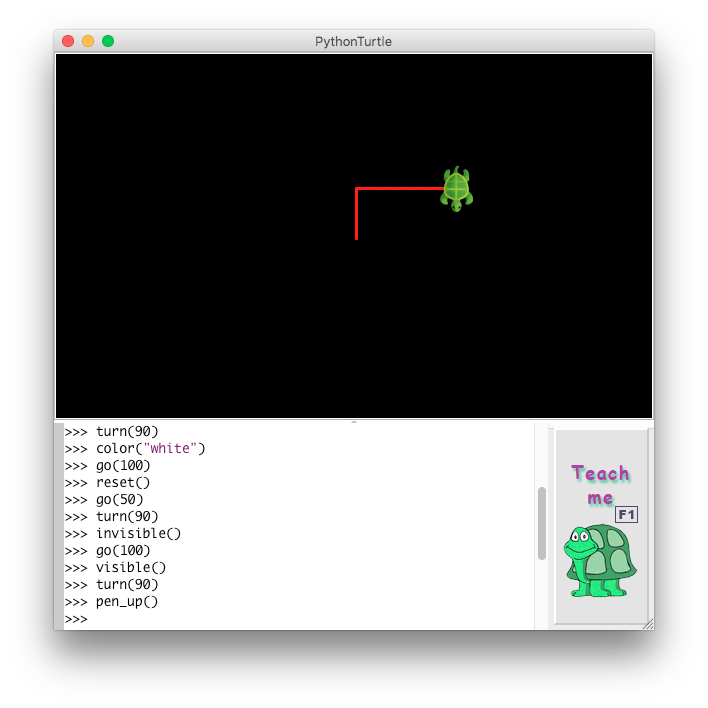Viewport: 708px width, 708px height.
Task: Click the window resize grip in the corner
Action: click(x=648, y=624)
